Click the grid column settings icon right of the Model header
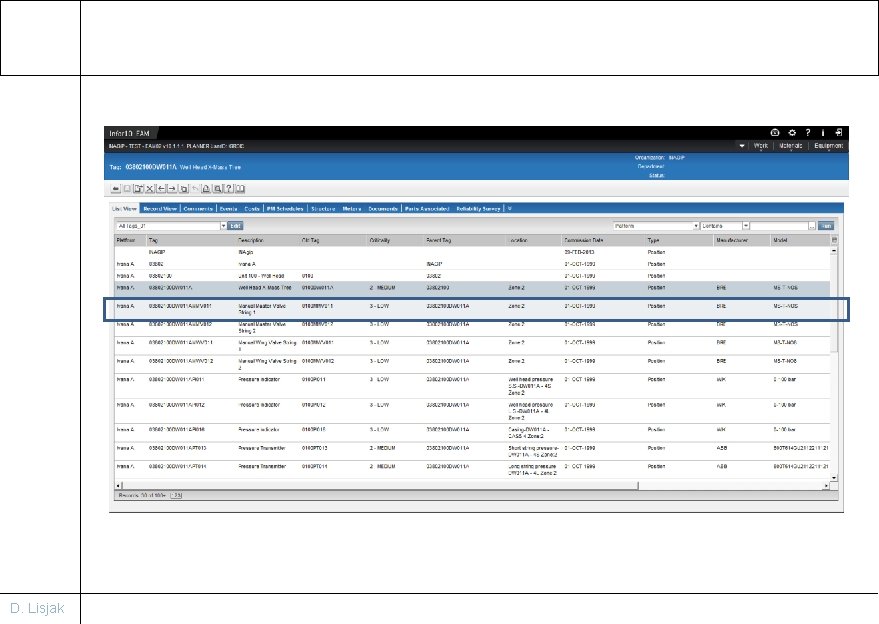This screenshot has width=879, height=624. coord(834,240)
